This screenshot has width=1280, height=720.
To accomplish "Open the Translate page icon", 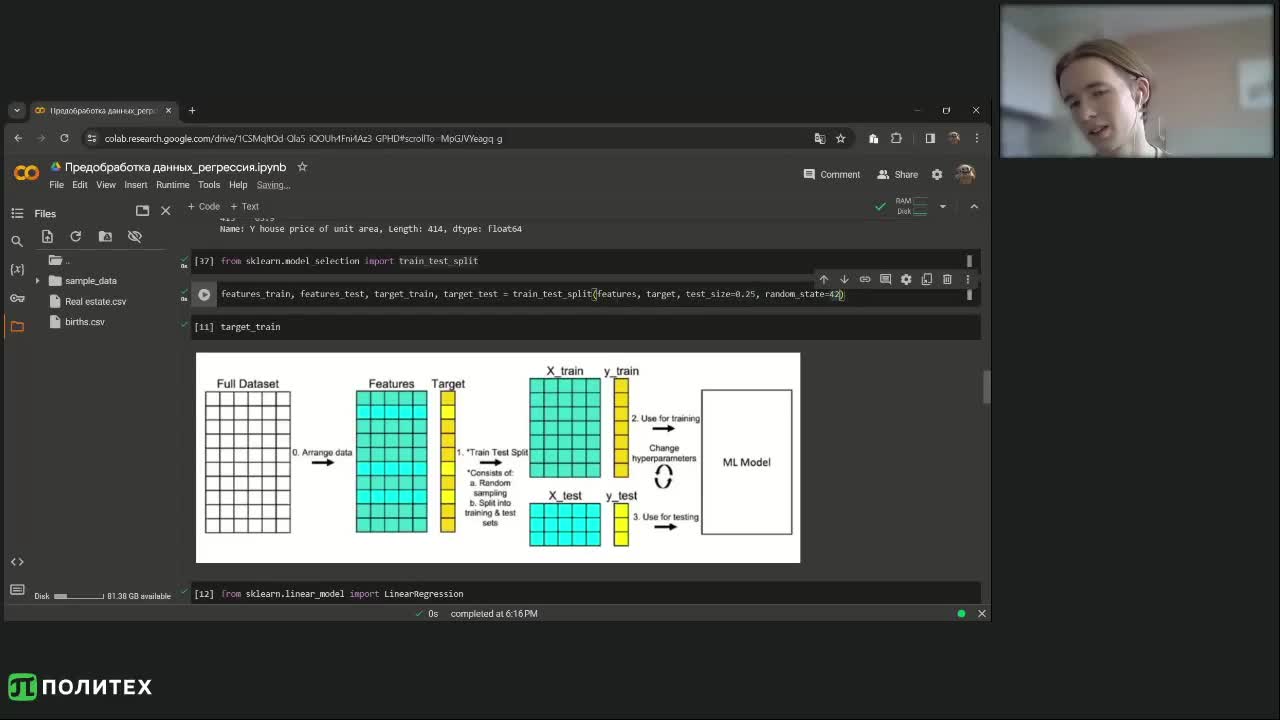I will pos(820,138).
